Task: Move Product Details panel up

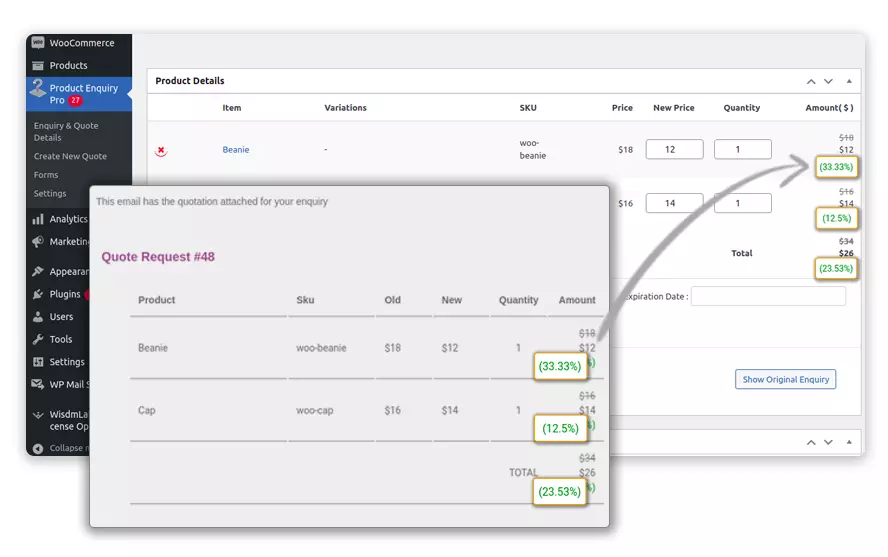Action: [811, 81]
